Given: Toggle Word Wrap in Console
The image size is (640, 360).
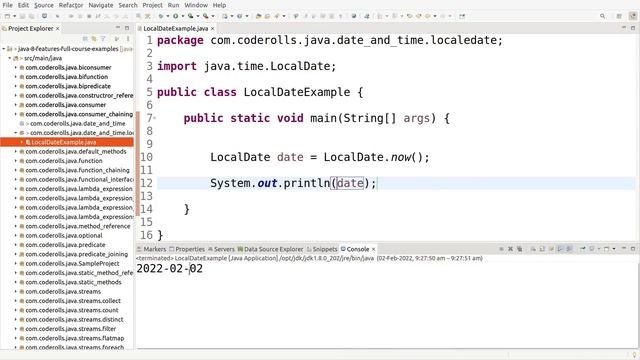Looking at the screenshot, I should click(x=551, y=249).
